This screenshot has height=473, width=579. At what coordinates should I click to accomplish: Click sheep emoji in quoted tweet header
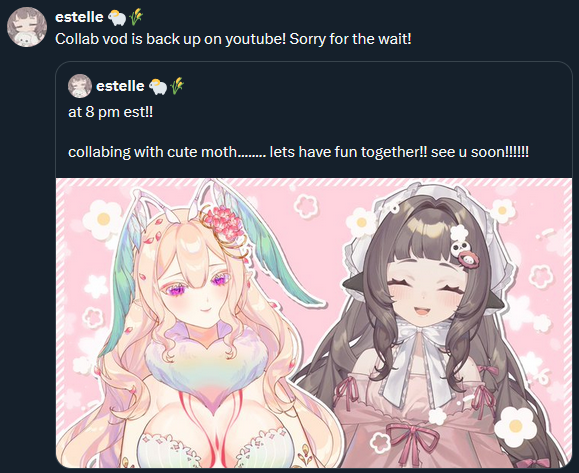[158, 86]
